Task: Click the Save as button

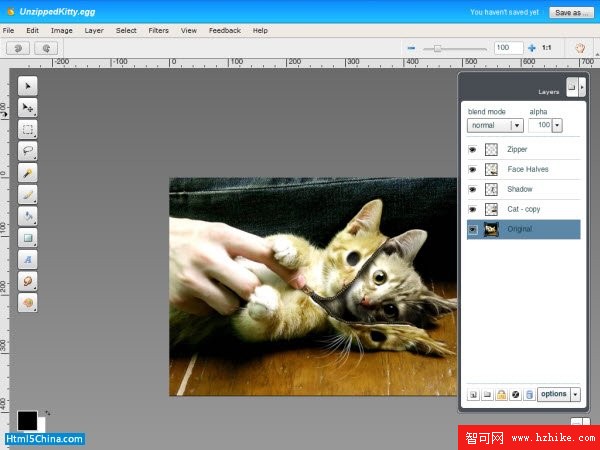Action: pos(572,13)
